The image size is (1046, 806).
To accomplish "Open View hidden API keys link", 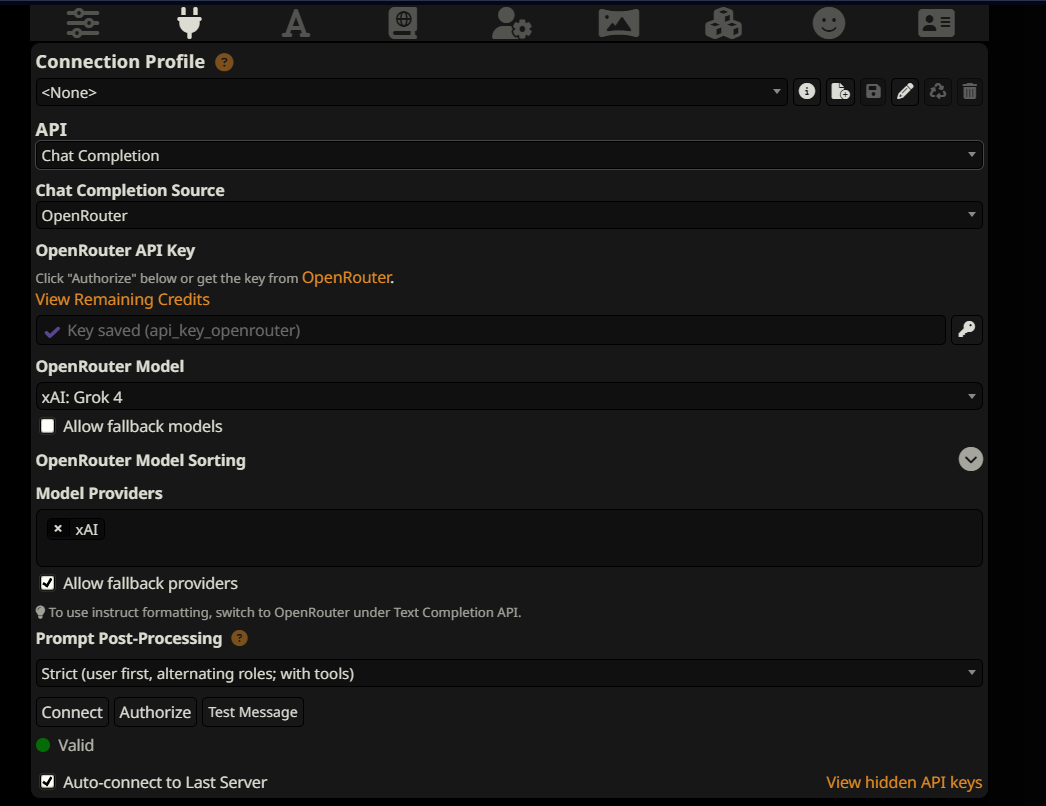I will [904, 782].
